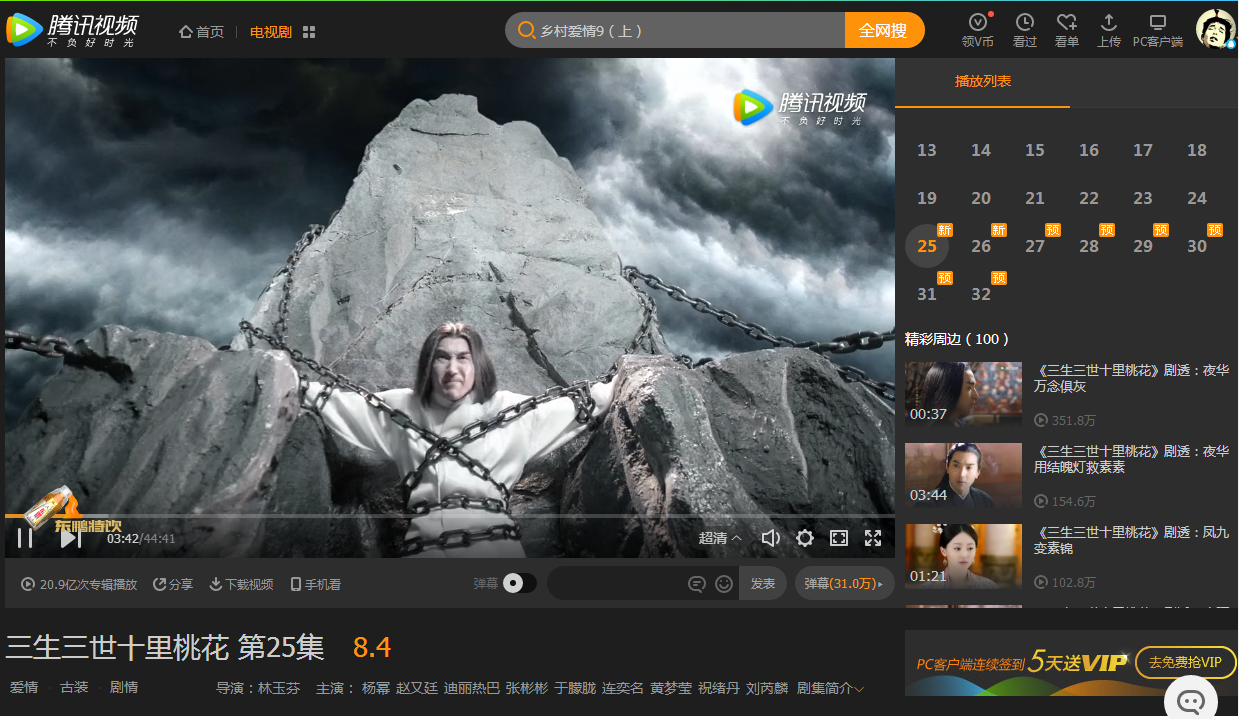This screenshot has width=1239, height=719.
Task: Click the 发表 submit button
Action: pyautogui.click(x=763, y=583)
